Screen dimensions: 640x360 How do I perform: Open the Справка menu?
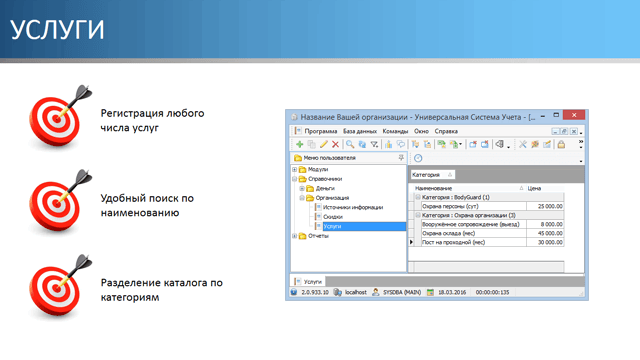[446, 131]
